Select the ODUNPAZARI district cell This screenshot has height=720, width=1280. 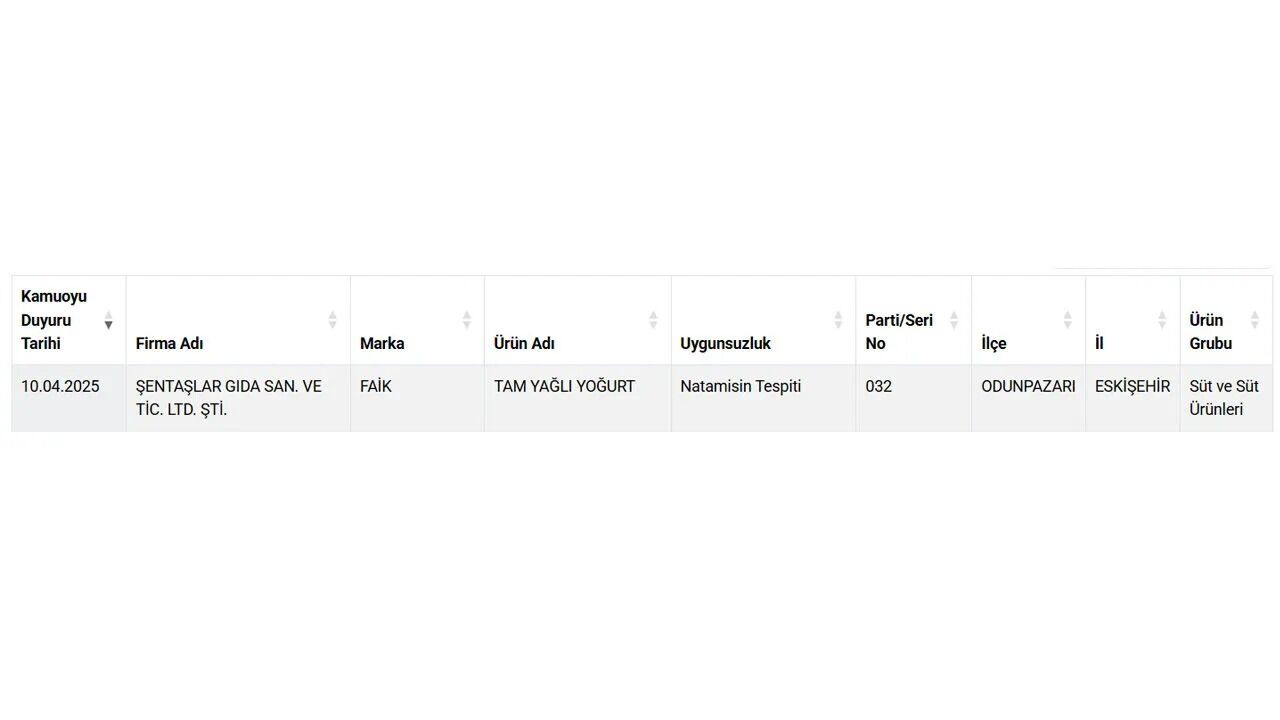point(1028,398)
